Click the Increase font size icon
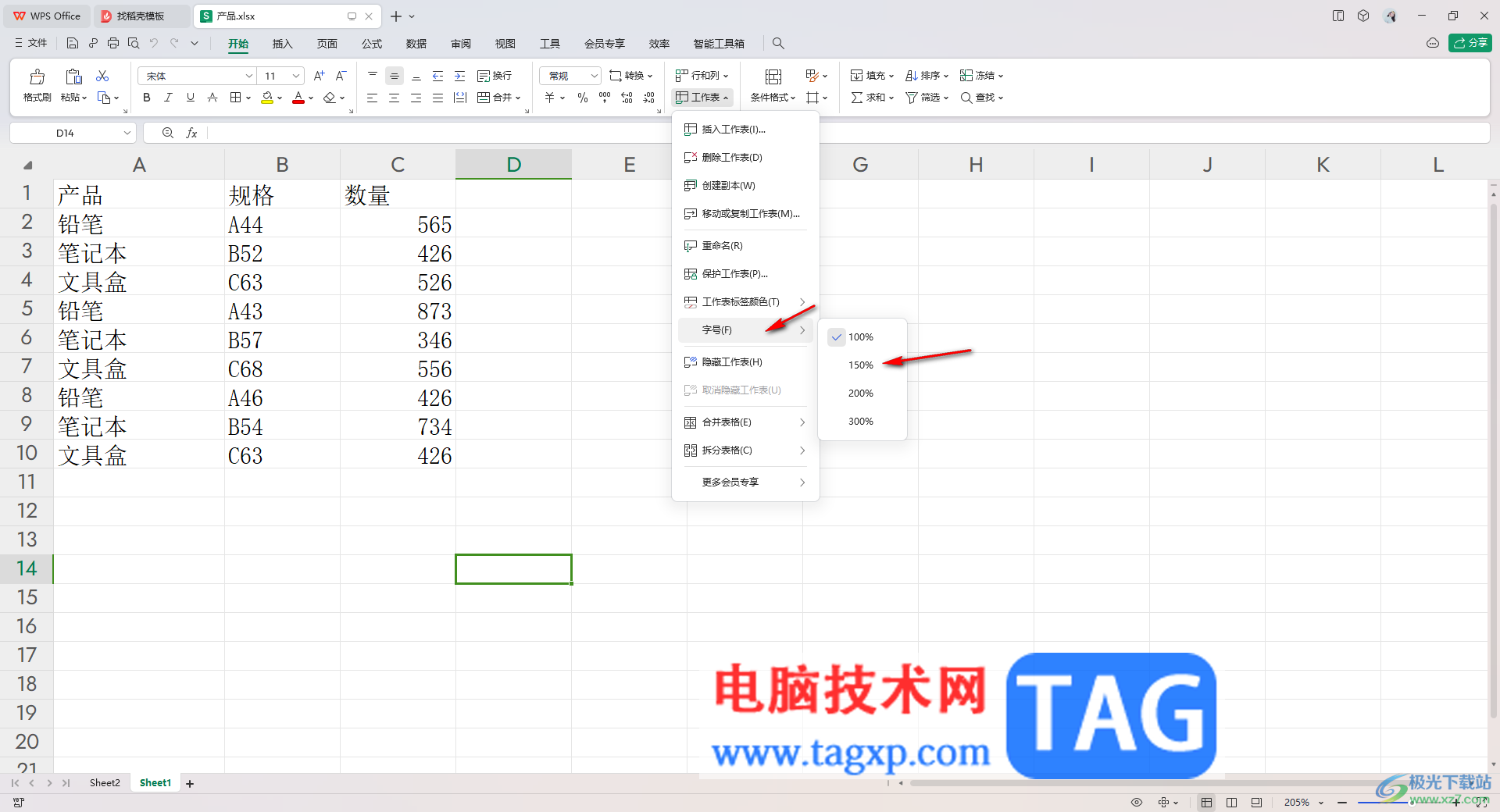1500x812 pixels. click(x=319, y=76)
